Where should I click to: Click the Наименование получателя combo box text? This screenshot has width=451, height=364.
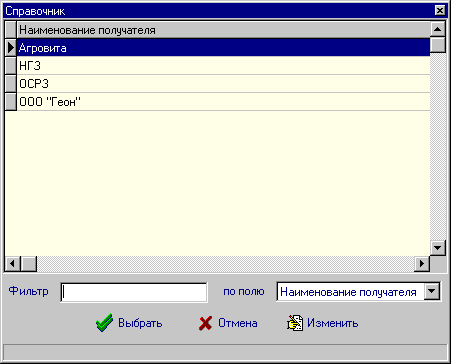tap(348, 292)
